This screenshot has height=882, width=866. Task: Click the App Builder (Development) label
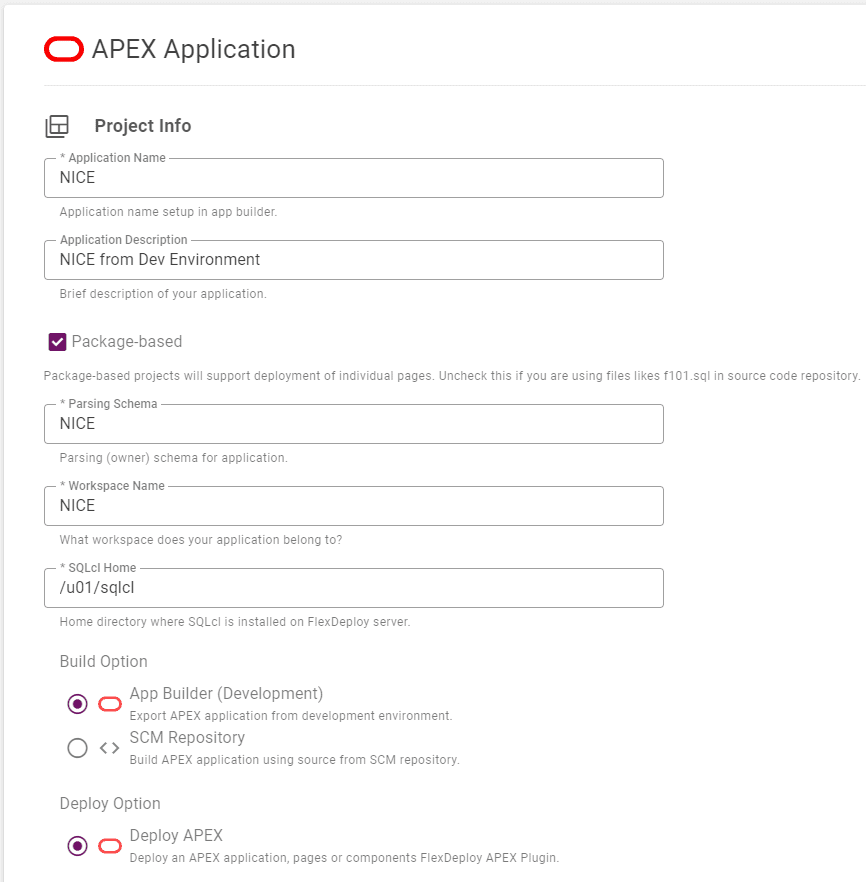(x=226, y=694)
